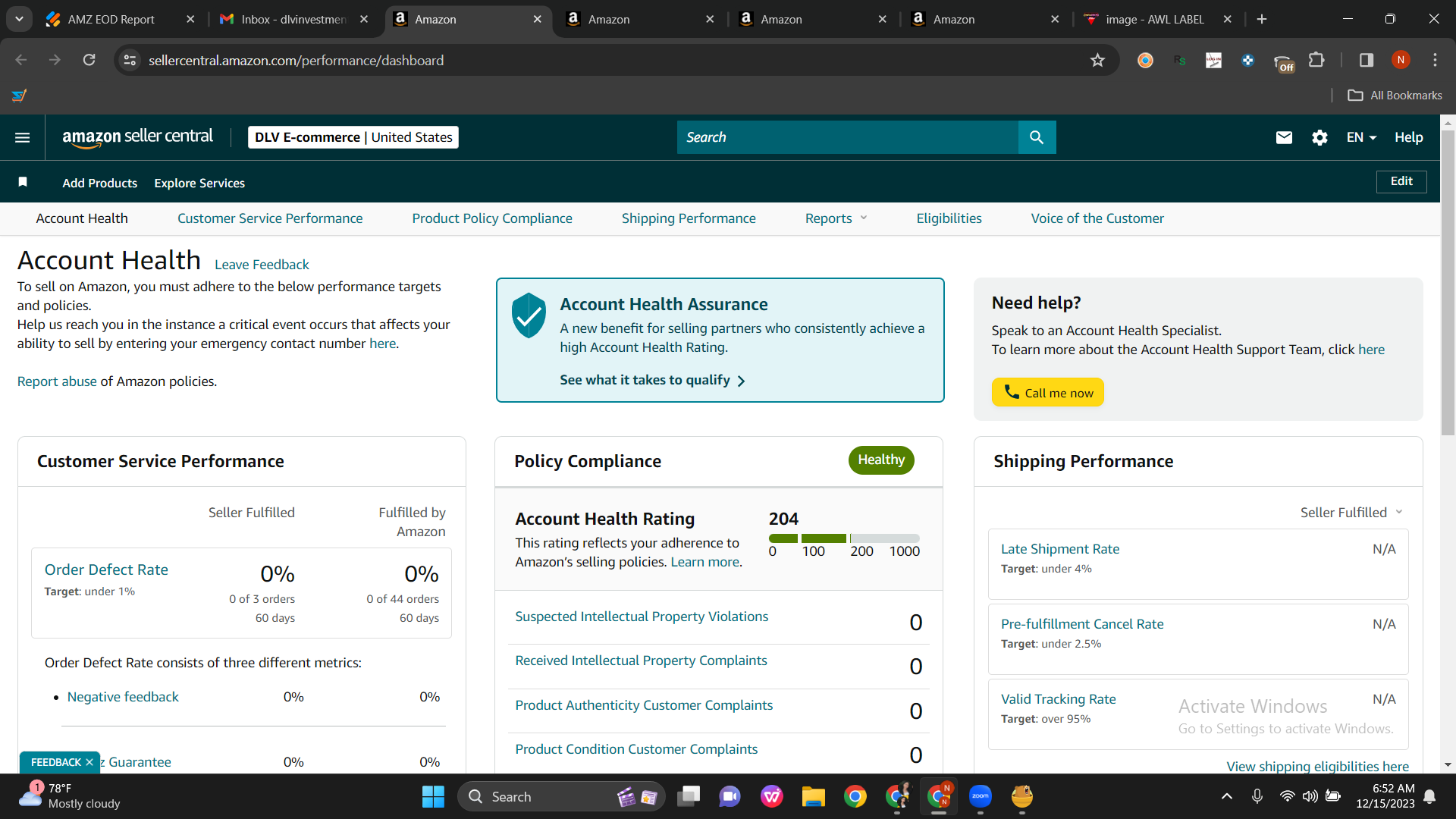Open Windows Start menu

click(x=433, y=796)
